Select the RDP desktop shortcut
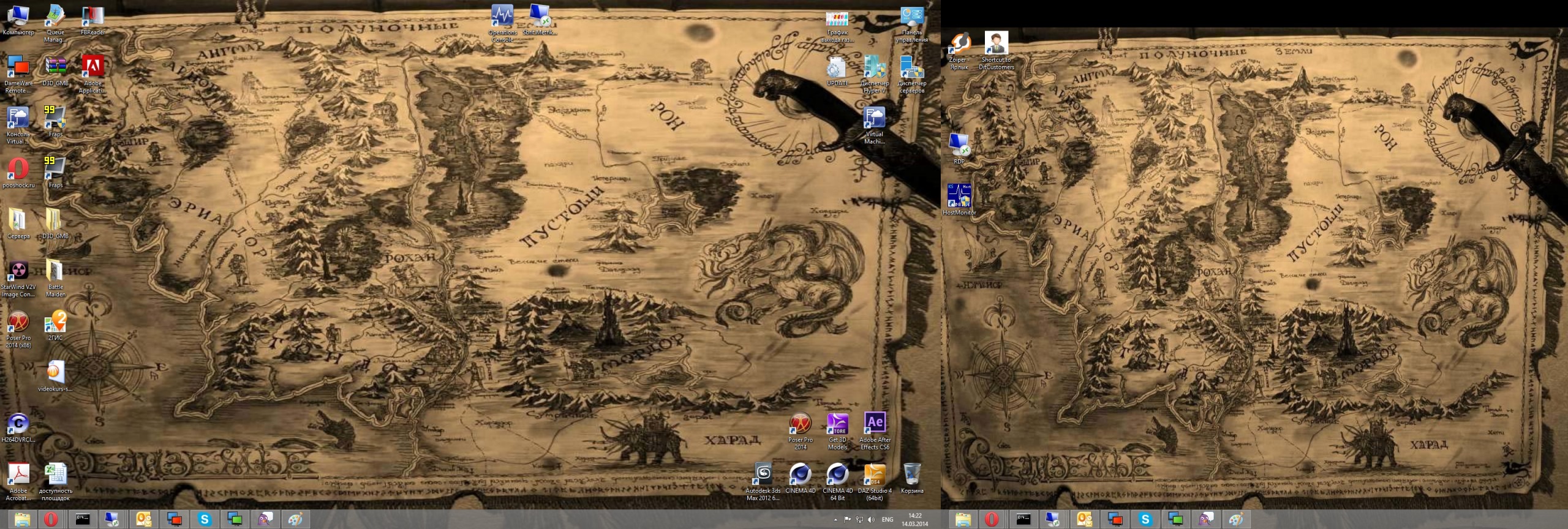Image resolution: width=1568 pixels, height=529 pixels. click(959, 149)
